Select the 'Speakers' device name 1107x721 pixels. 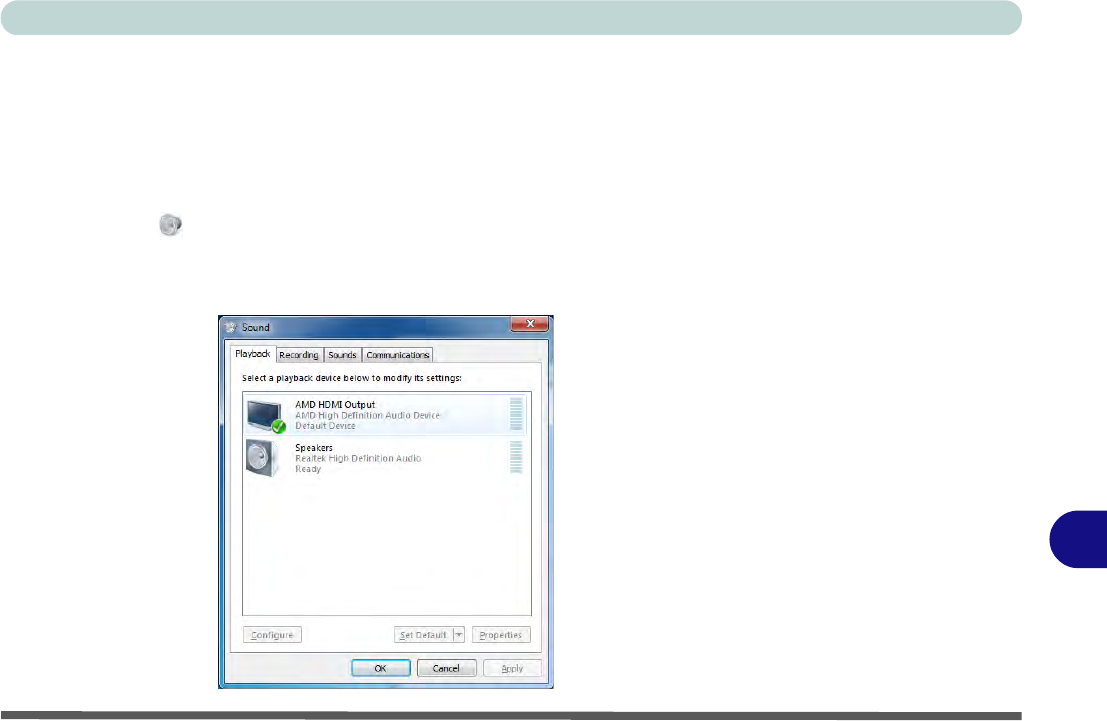pyautogui.click(x=313, y=448)
